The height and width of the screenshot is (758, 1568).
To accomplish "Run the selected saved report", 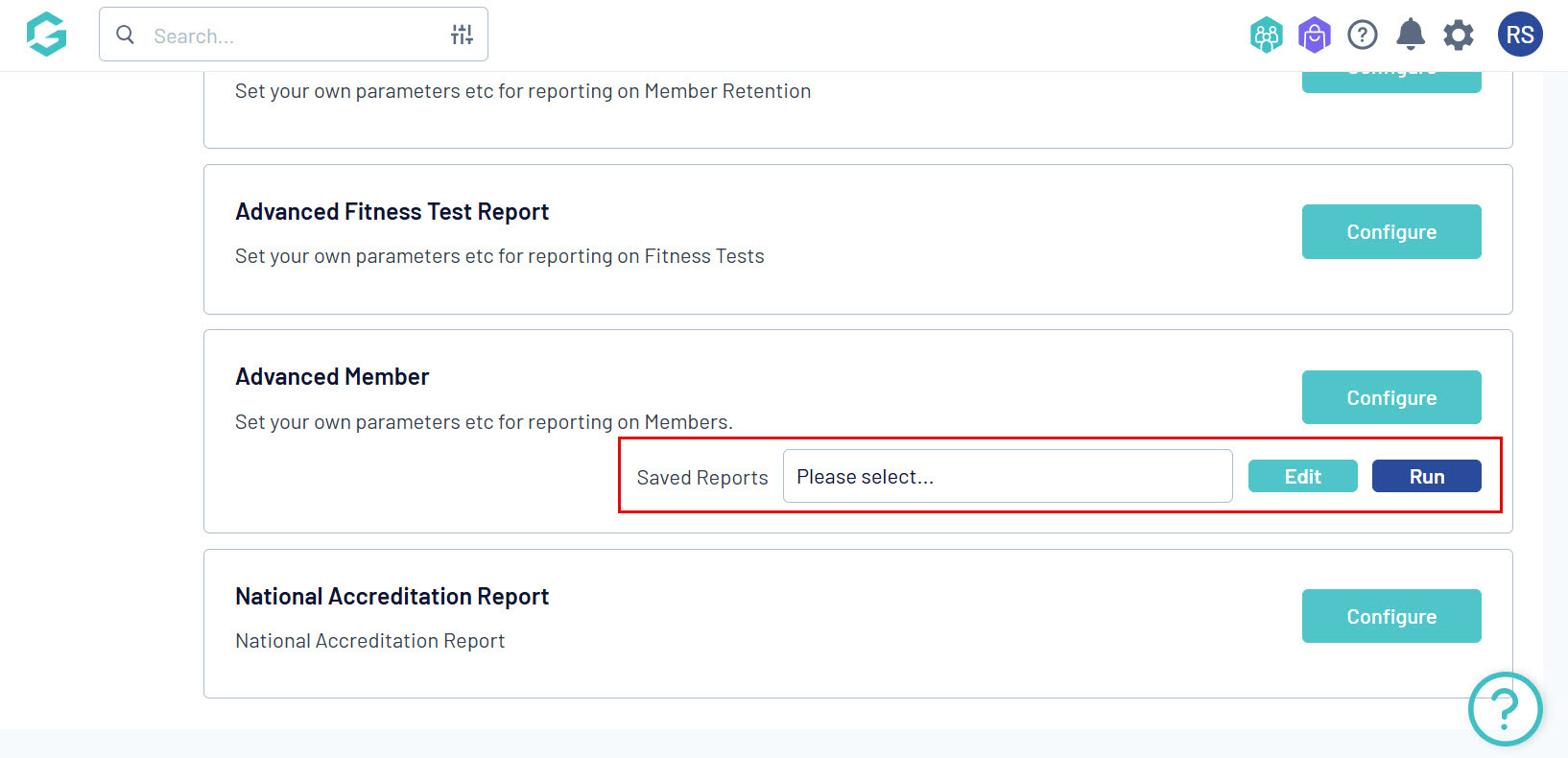I will tap(1426, 476).
